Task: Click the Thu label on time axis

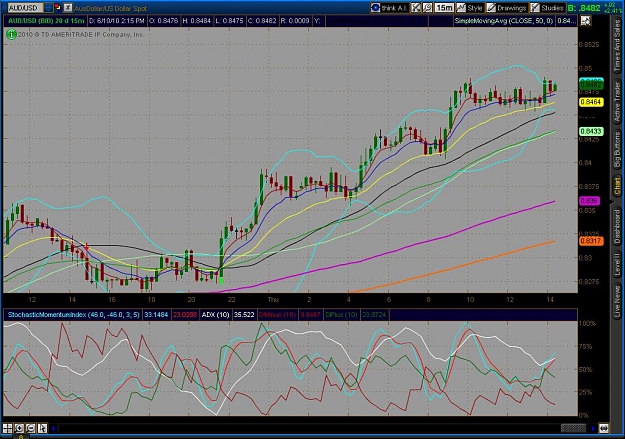Action: (x=273, y=299)
